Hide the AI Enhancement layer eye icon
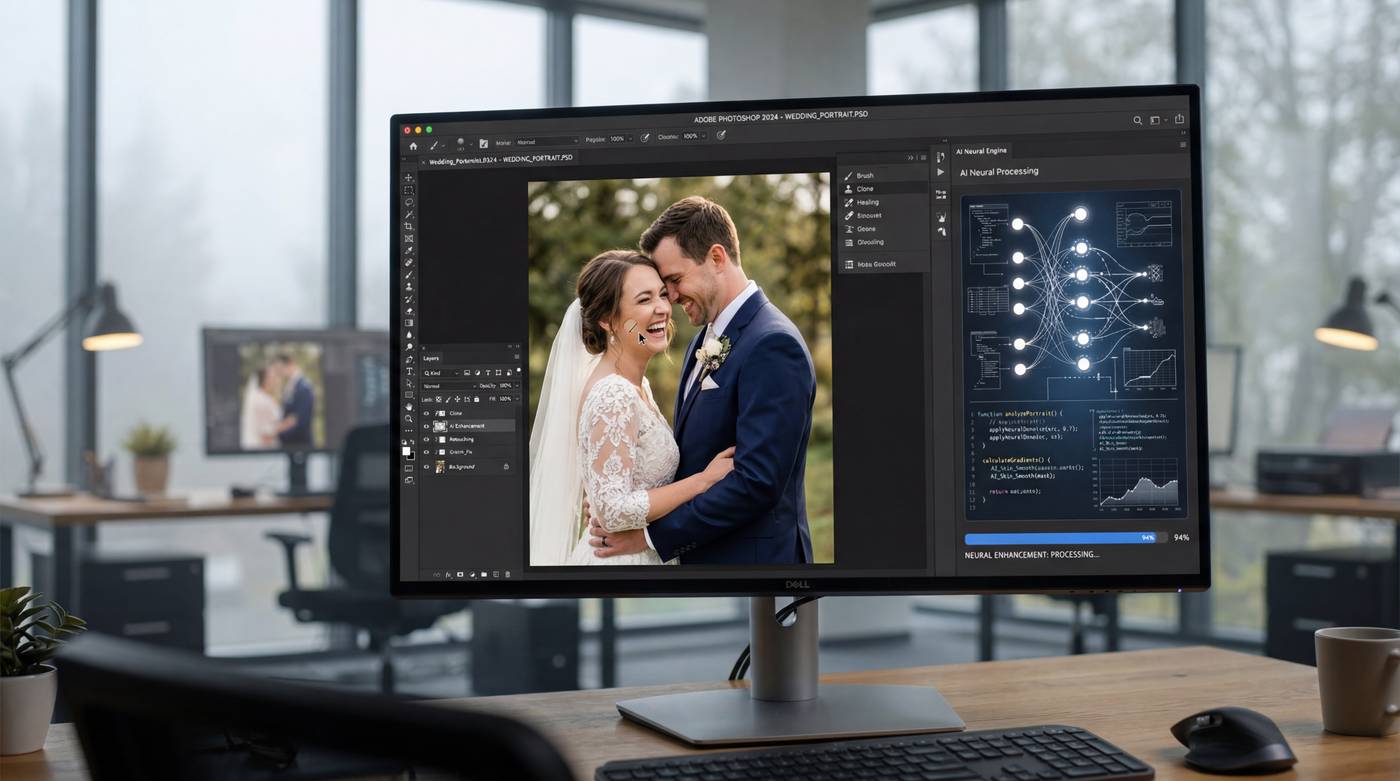This screenshot has height=781, width=1400. 426,426
